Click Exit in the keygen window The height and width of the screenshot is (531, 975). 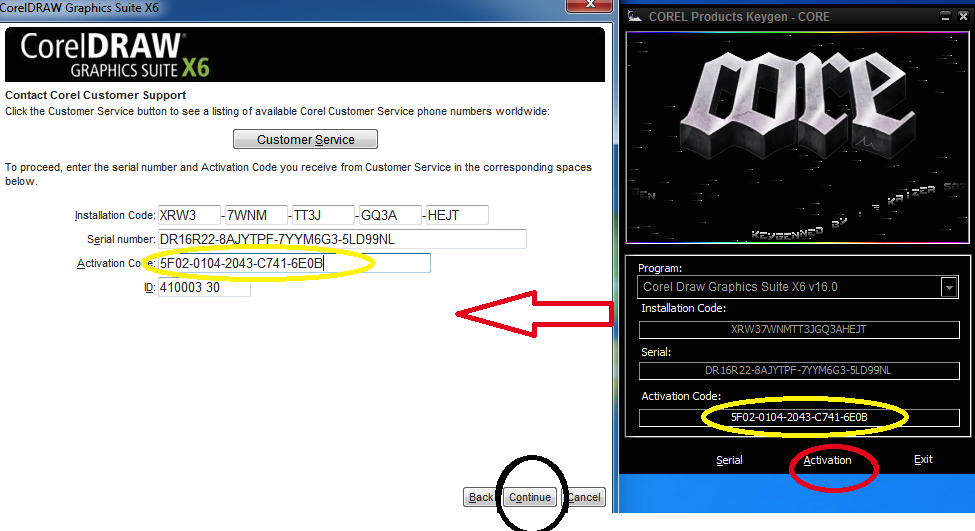923,459
